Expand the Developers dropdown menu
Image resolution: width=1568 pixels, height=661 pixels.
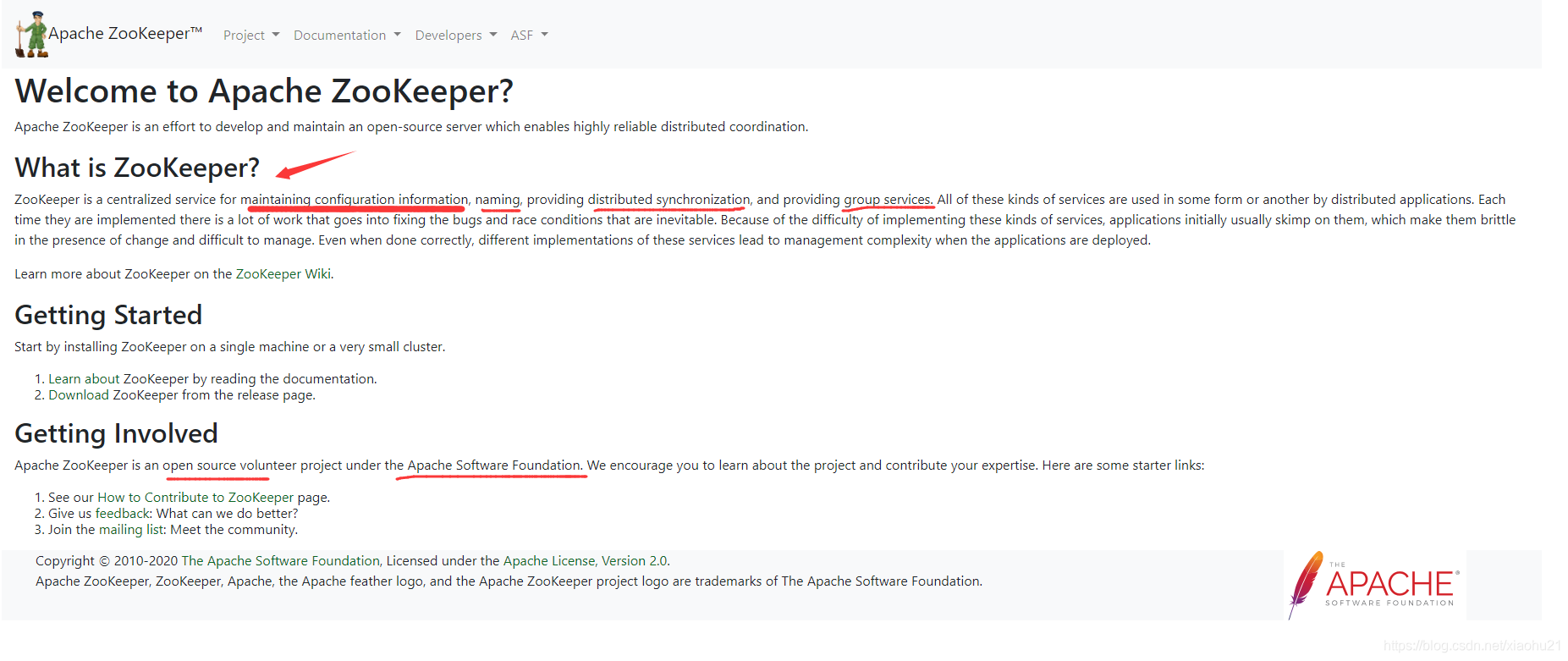[x=456, y=36]
